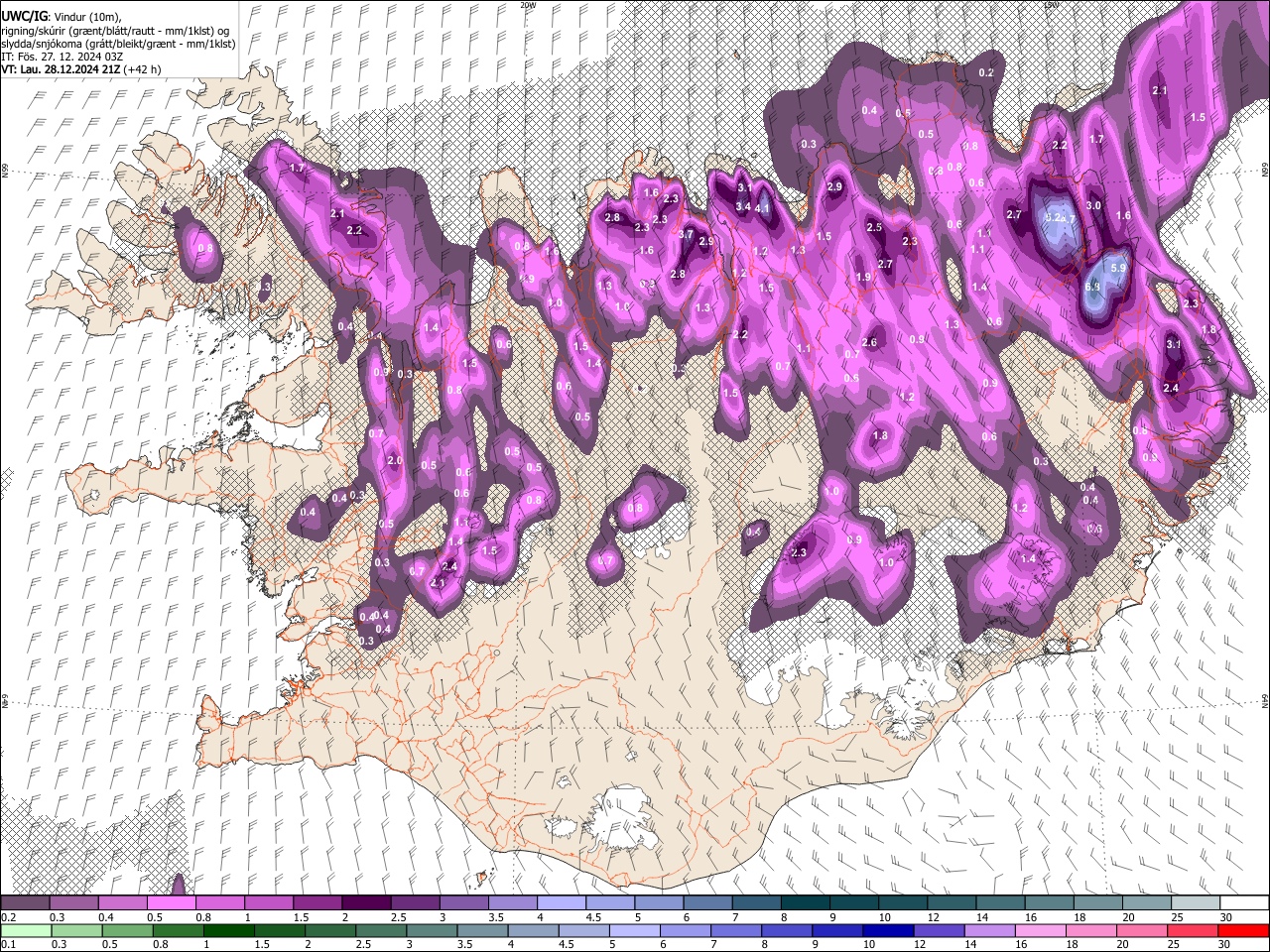Screen dimensions: 1270x952
Task: Click the rain legend swatch between 0.1 and 0.3
Action: point(25,930)
